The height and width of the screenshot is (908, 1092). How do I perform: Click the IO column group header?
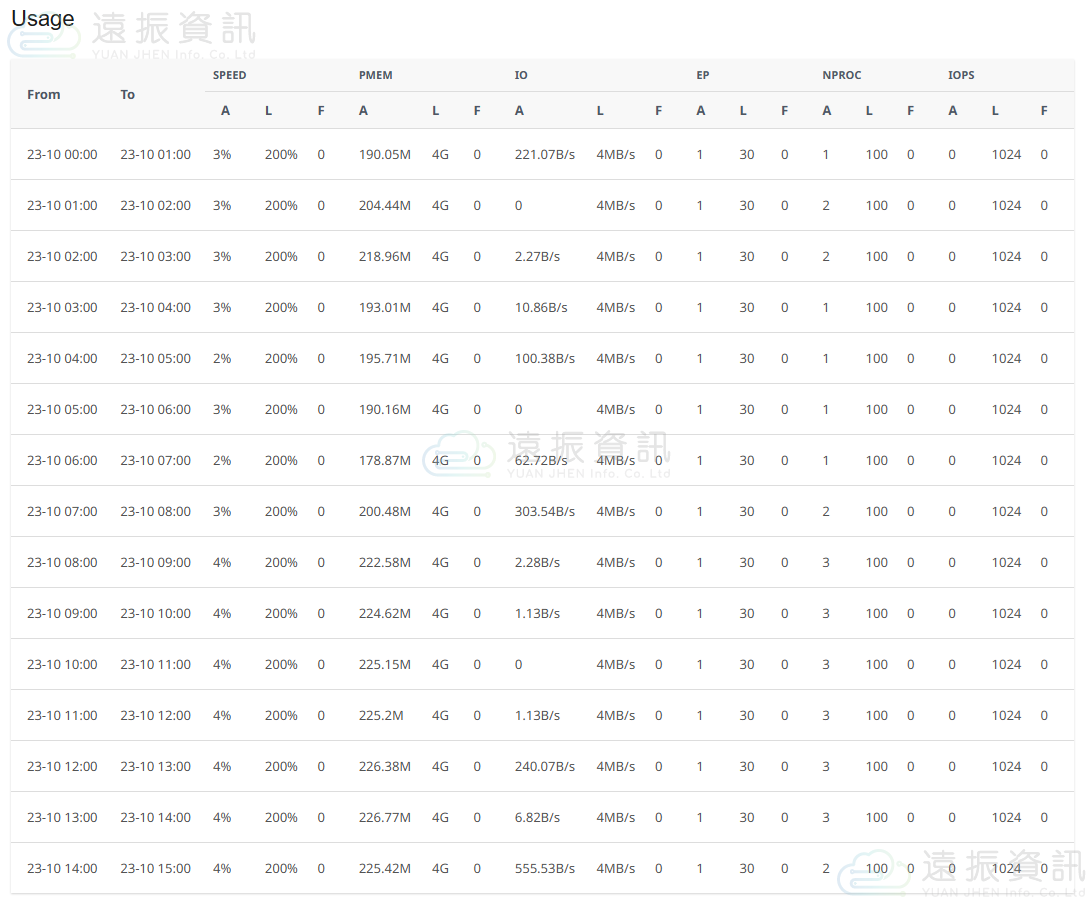(521, 75)
